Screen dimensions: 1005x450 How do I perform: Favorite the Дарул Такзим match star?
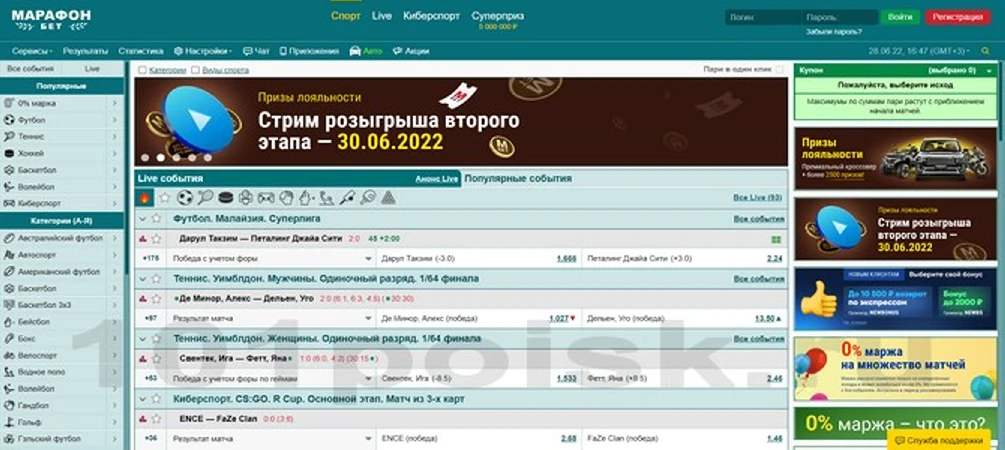(x=156, y=239)
